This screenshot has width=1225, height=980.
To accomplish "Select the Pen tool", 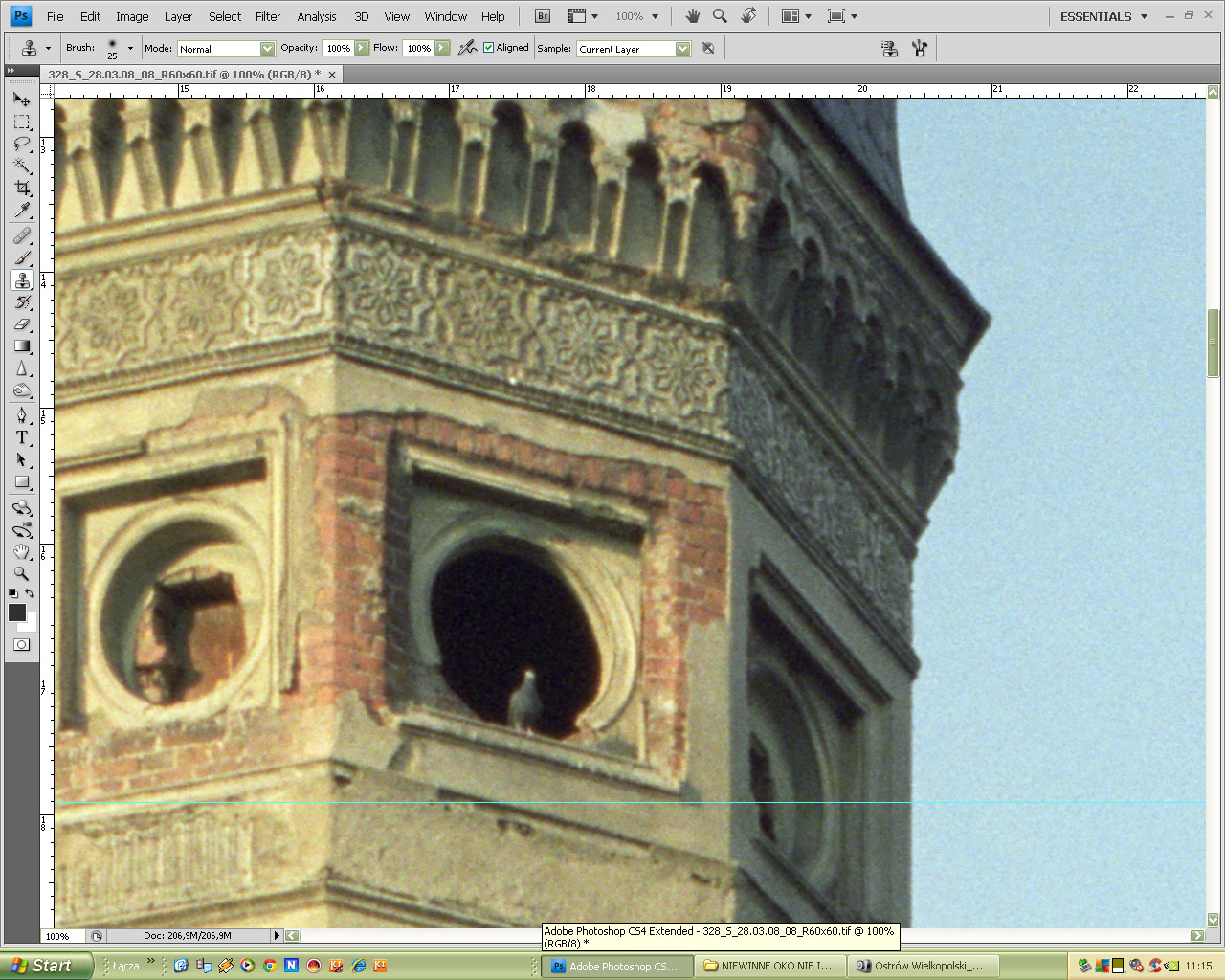I will 21,415.
